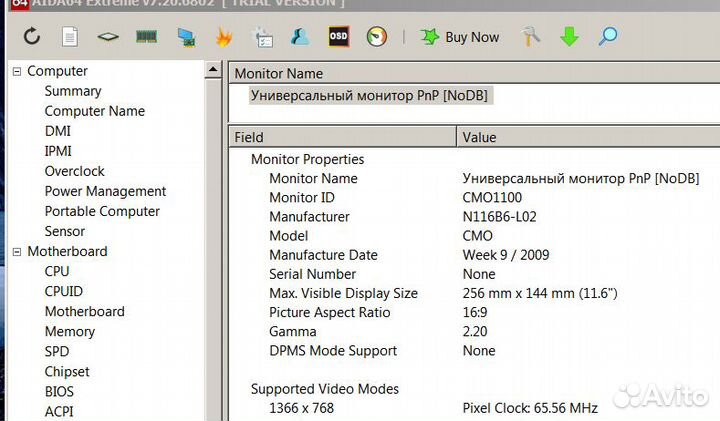Viewport: 720px width, 421px height.
Task: Open the DMI page
Action: coord(58,131)
